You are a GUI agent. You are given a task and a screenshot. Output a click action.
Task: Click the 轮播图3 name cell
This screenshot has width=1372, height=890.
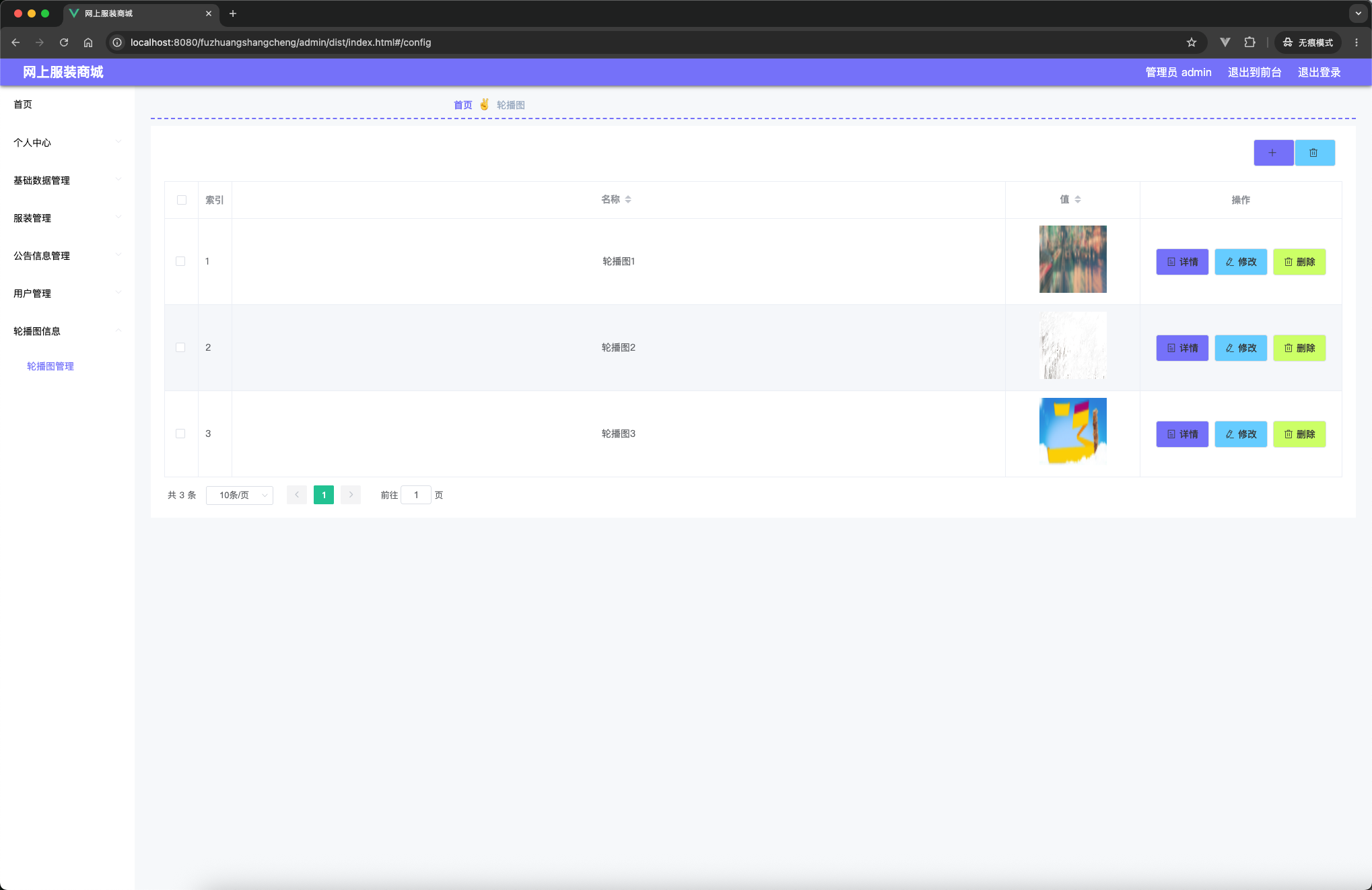tap(619, 434)
